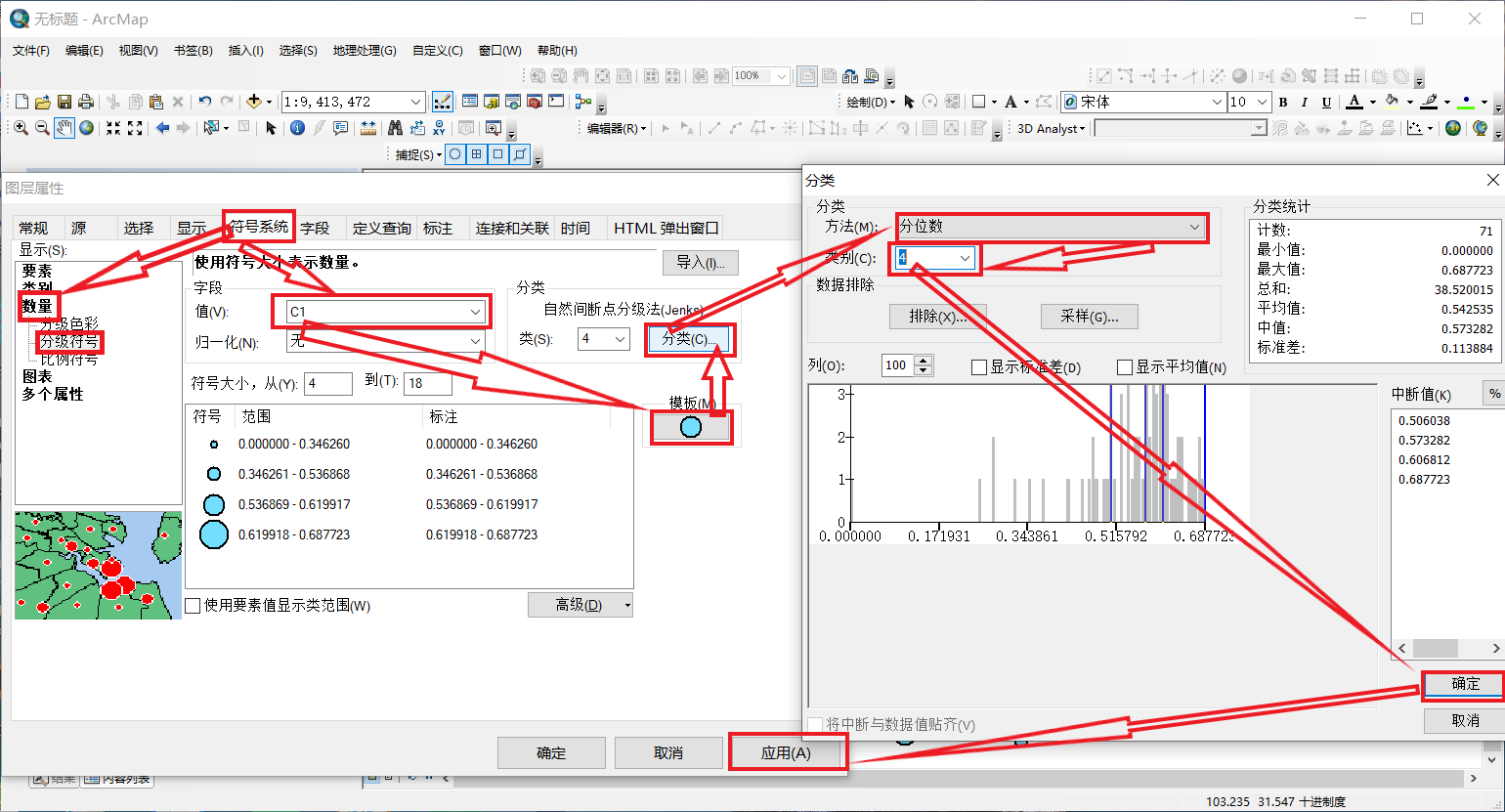Screen dimensions: 1505x812
Task: Click 应用 in Layer Properties
Action: pyautogui.click(x=787, y=753)
